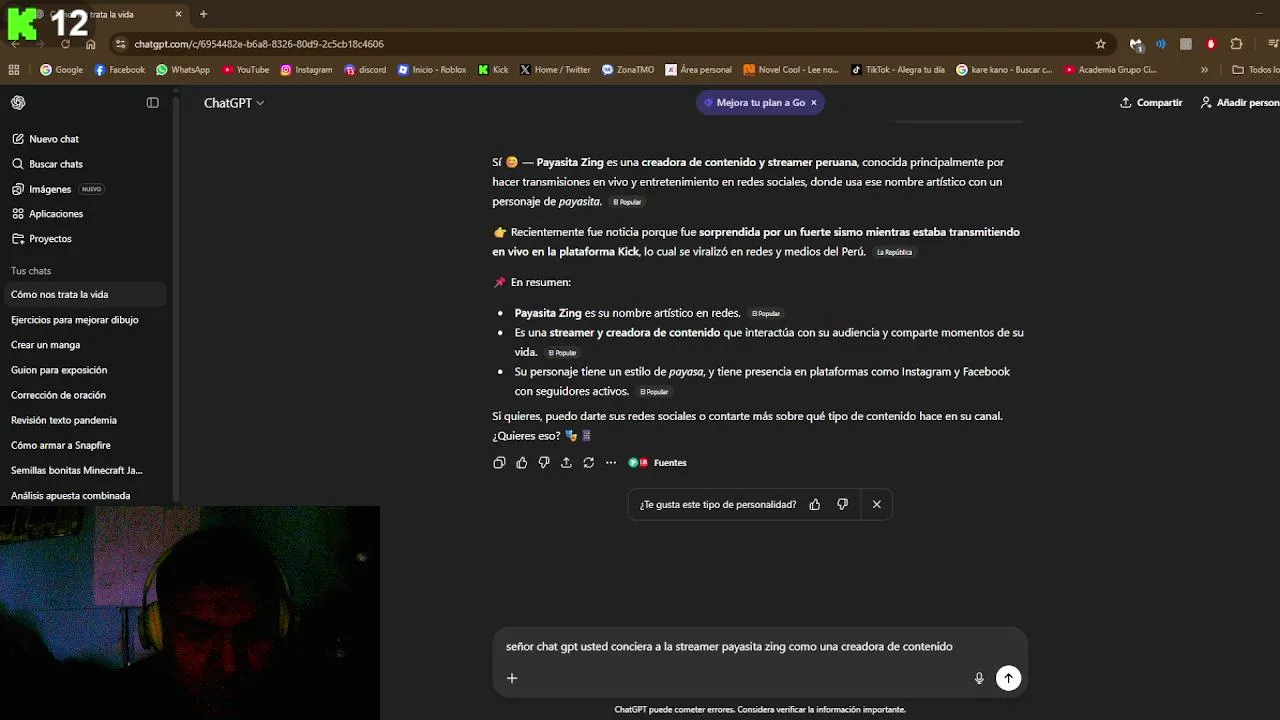View site information icon in address bar
1280x720 pixels.
pyautogui.click(x=121, y=44)
